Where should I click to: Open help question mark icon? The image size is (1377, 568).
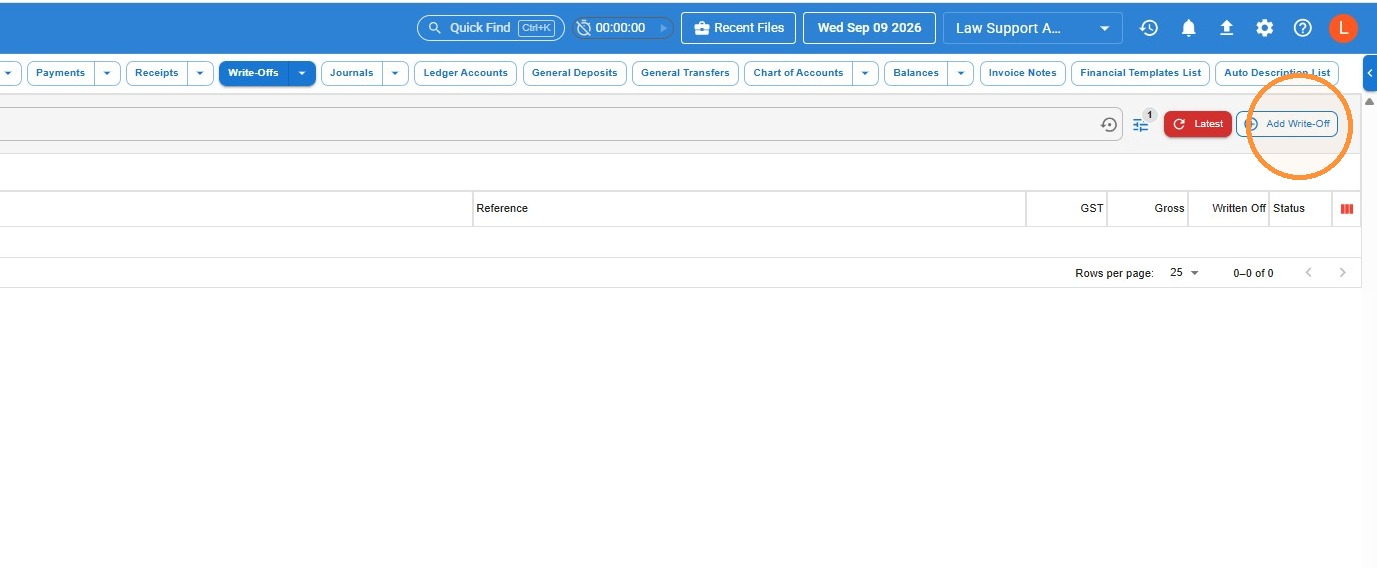coord(1303,28)
